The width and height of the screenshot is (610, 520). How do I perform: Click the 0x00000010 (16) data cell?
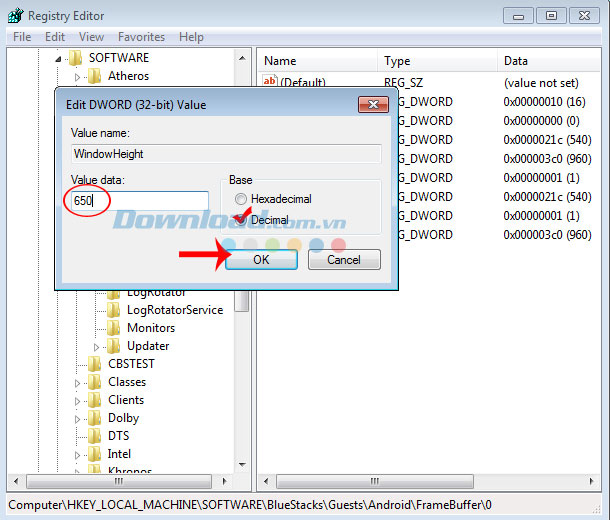tap(544, 102)
